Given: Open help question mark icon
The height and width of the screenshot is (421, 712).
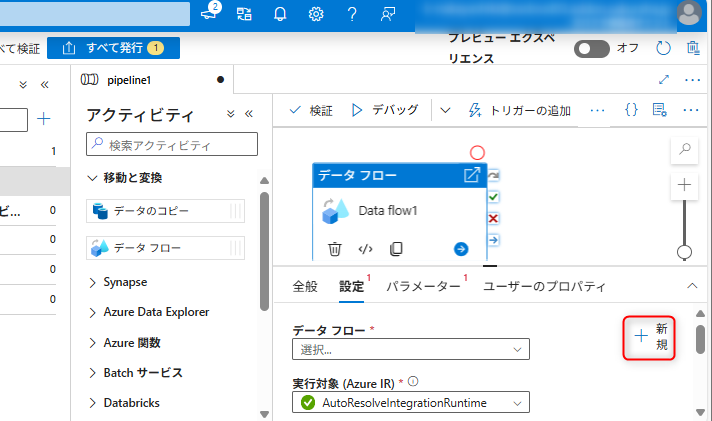Looking at the screenshot, I should (x=352, y=14).
